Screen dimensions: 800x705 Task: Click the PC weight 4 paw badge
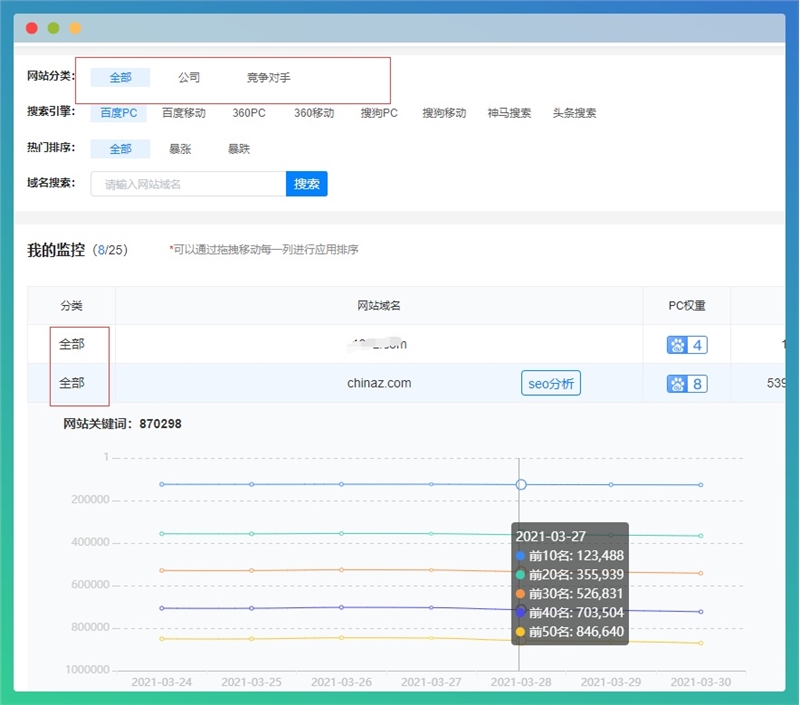click(687, 345)
